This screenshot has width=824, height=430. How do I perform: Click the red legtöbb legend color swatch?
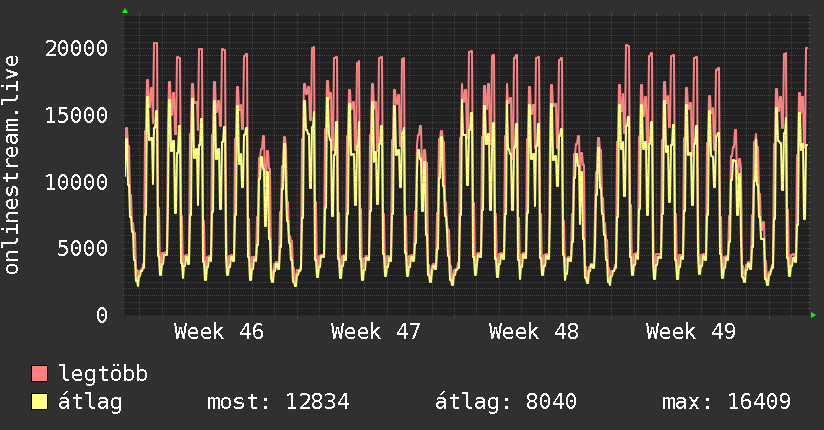point(40,374)
